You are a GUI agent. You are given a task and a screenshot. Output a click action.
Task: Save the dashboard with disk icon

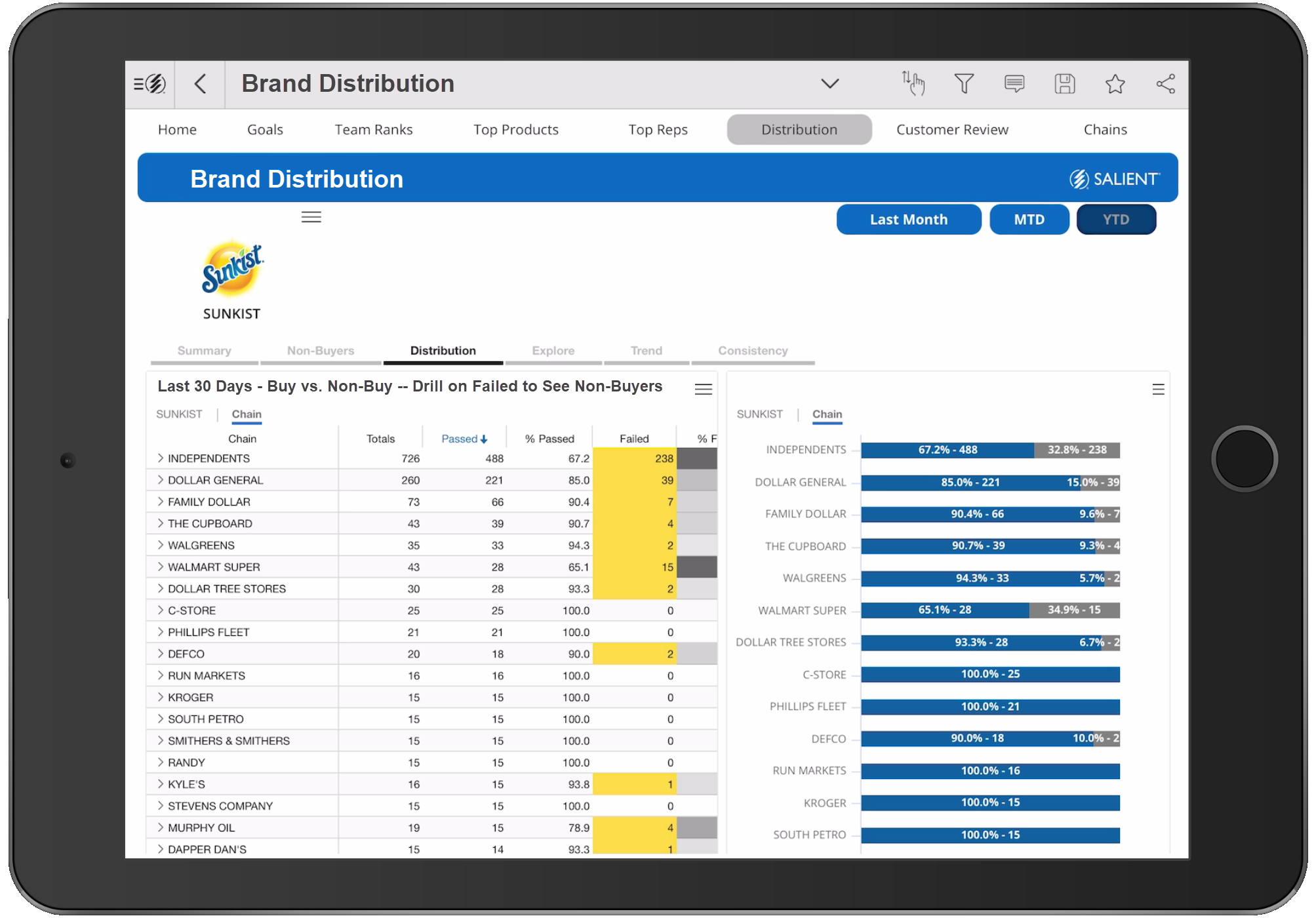pyautogui.click(x=1065, y=83)
